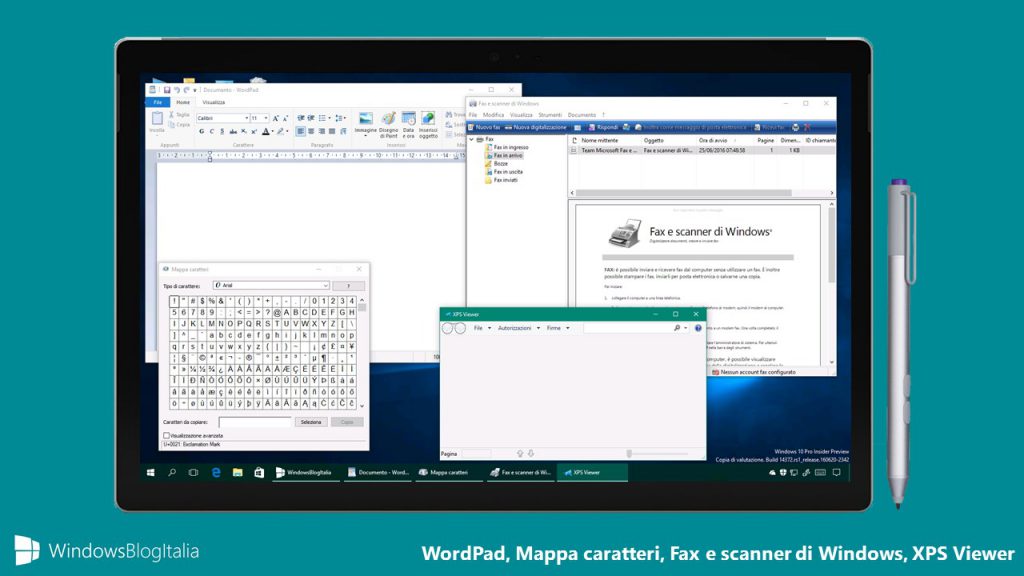Screen dimensions: 1024x576
Task: Open the Visualizza menu in Fax e scanner
Action: click(x=521, y=115)
